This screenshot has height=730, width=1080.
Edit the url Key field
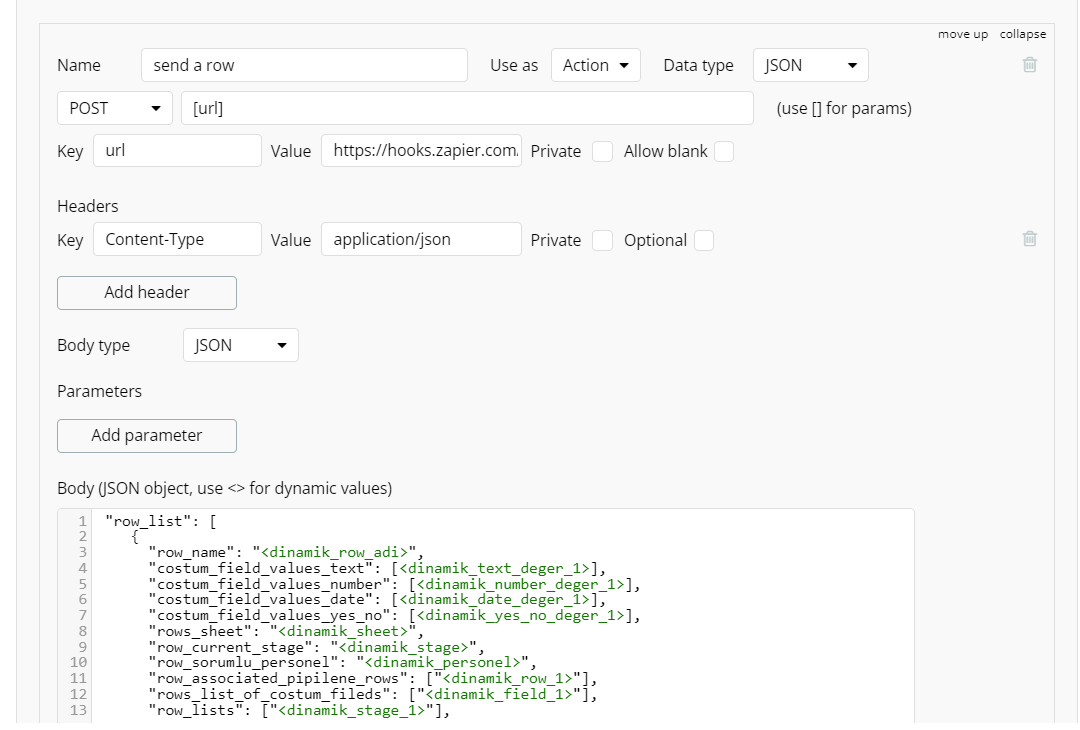click(x=177, y=151)
